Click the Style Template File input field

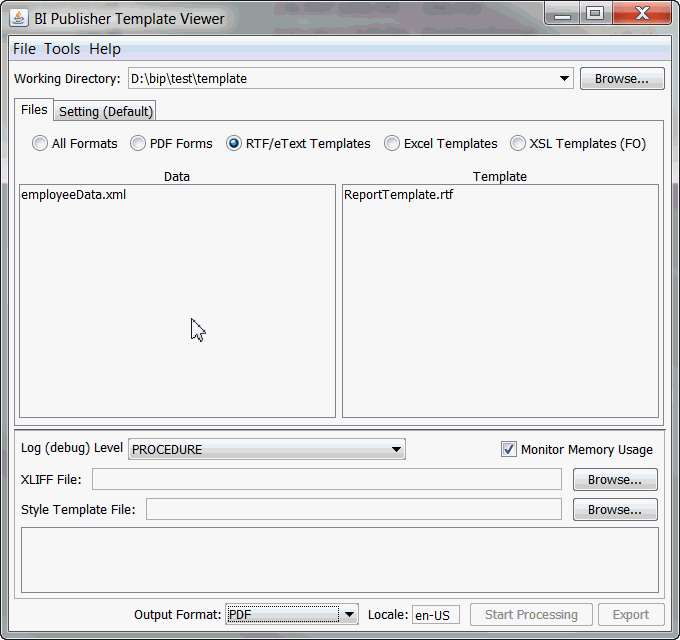point(353,509)
